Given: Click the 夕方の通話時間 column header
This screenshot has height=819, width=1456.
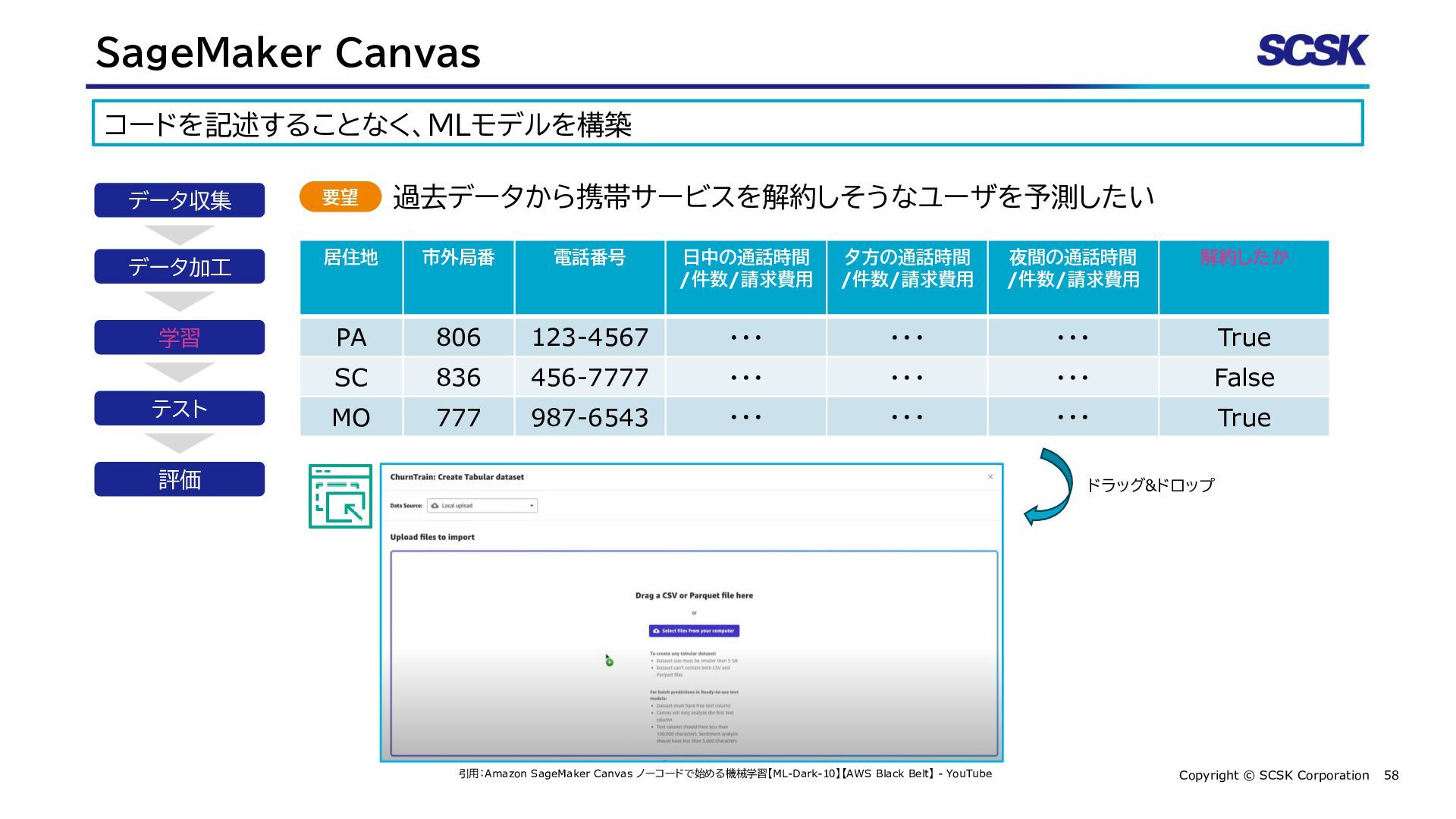Looking at the screenshot, I should pyautogui.click(x=908, y=277).
